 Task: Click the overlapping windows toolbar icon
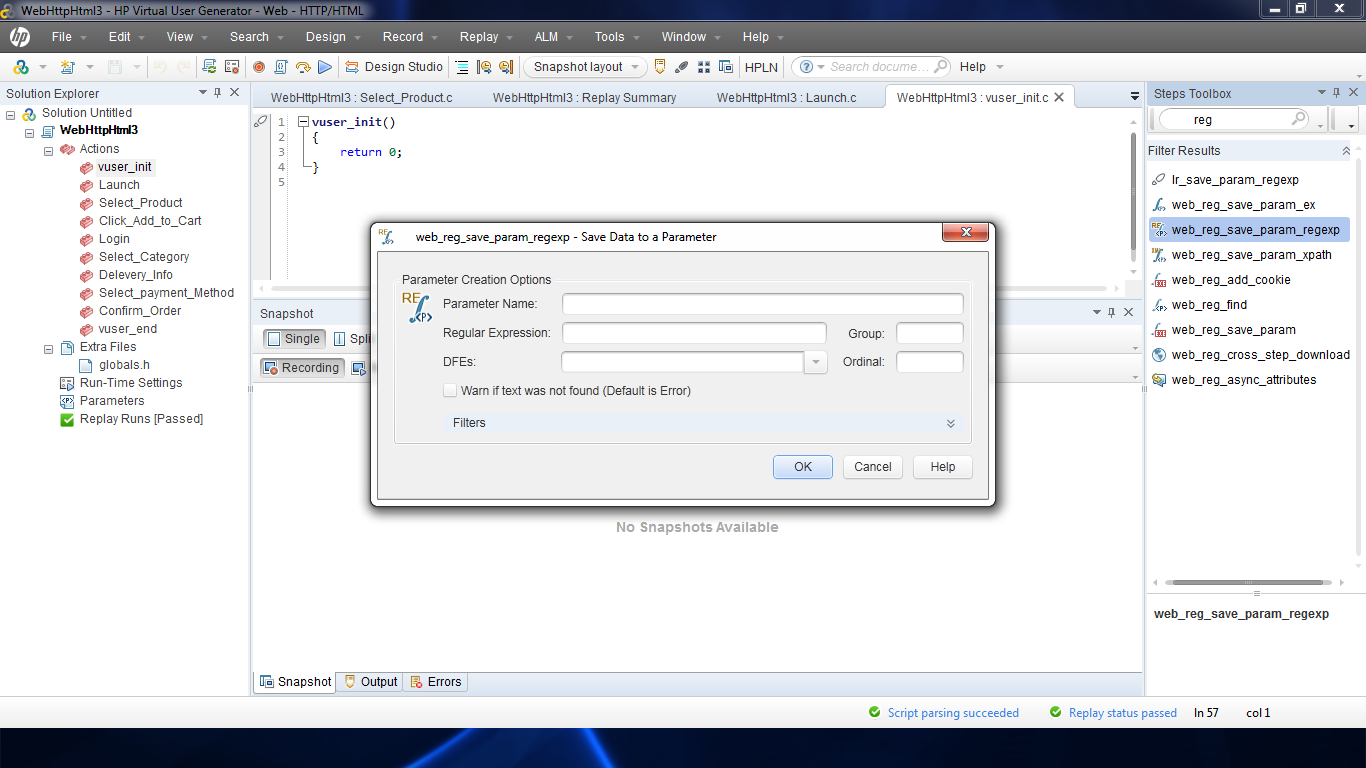pyautogui.click(x=725, y=67)
